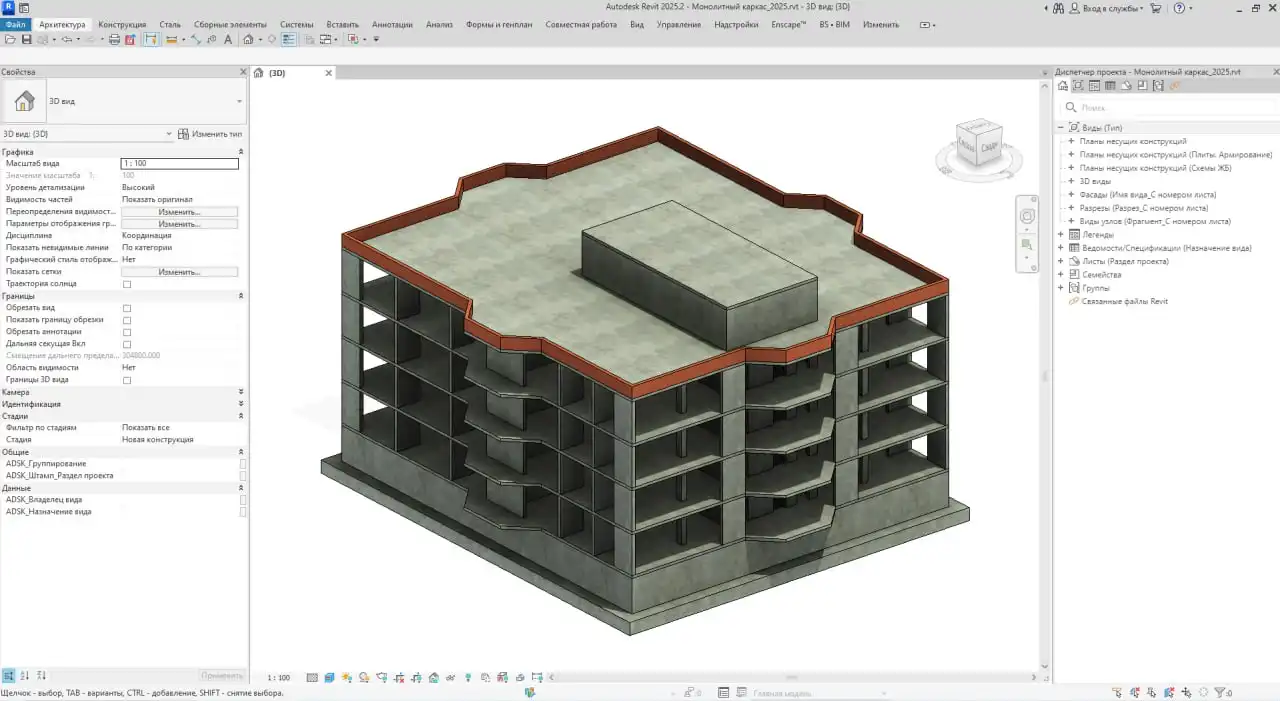Expand the 'Семейства' branch in project browser
This screenshot has height=701, width=1280.
1062,274
